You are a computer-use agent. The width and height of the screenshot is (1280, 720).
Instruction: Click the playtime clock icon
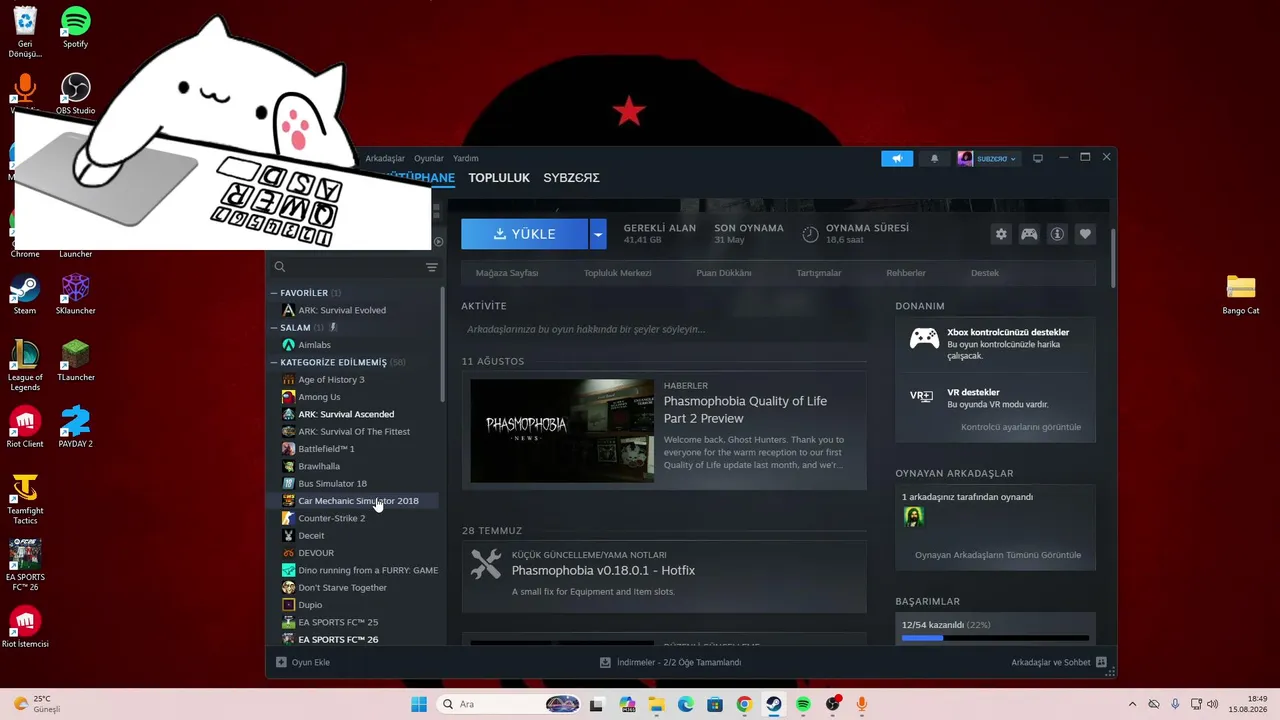tap(810, 234)
